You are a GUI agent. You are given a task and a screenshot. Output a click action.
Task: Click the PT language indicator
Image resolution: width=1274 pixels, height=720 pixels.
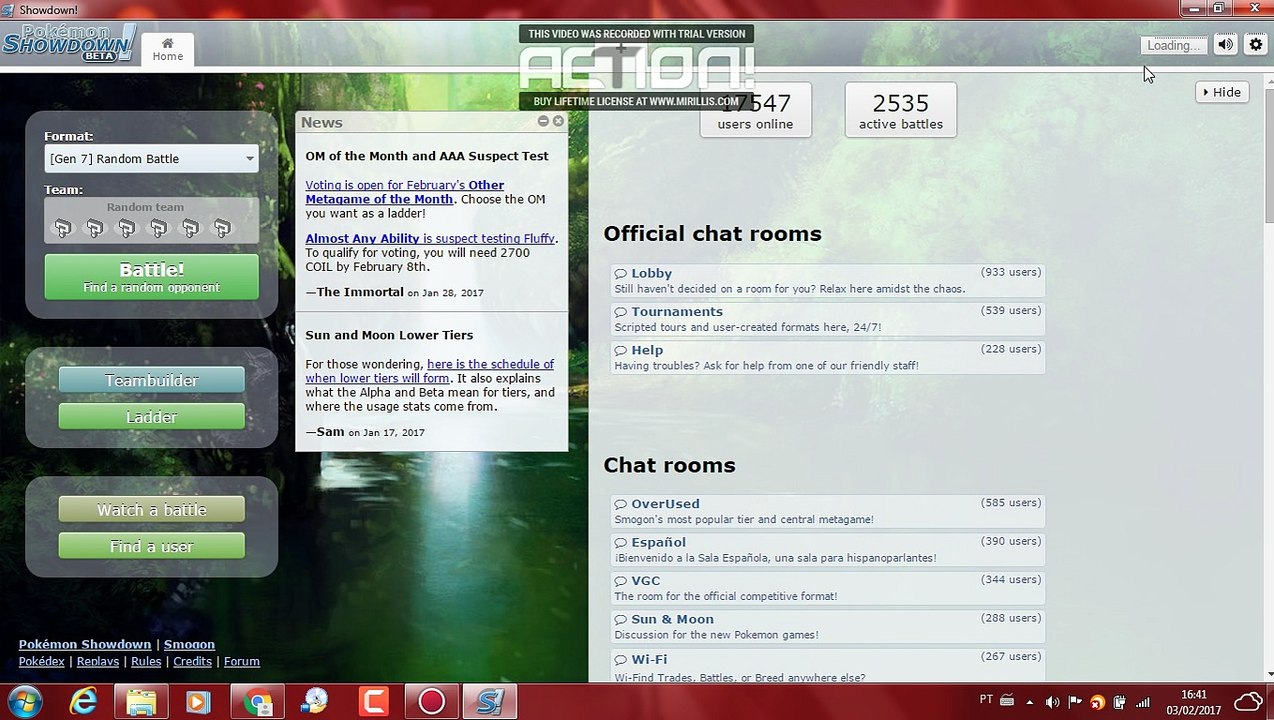[x=986, y=700]
